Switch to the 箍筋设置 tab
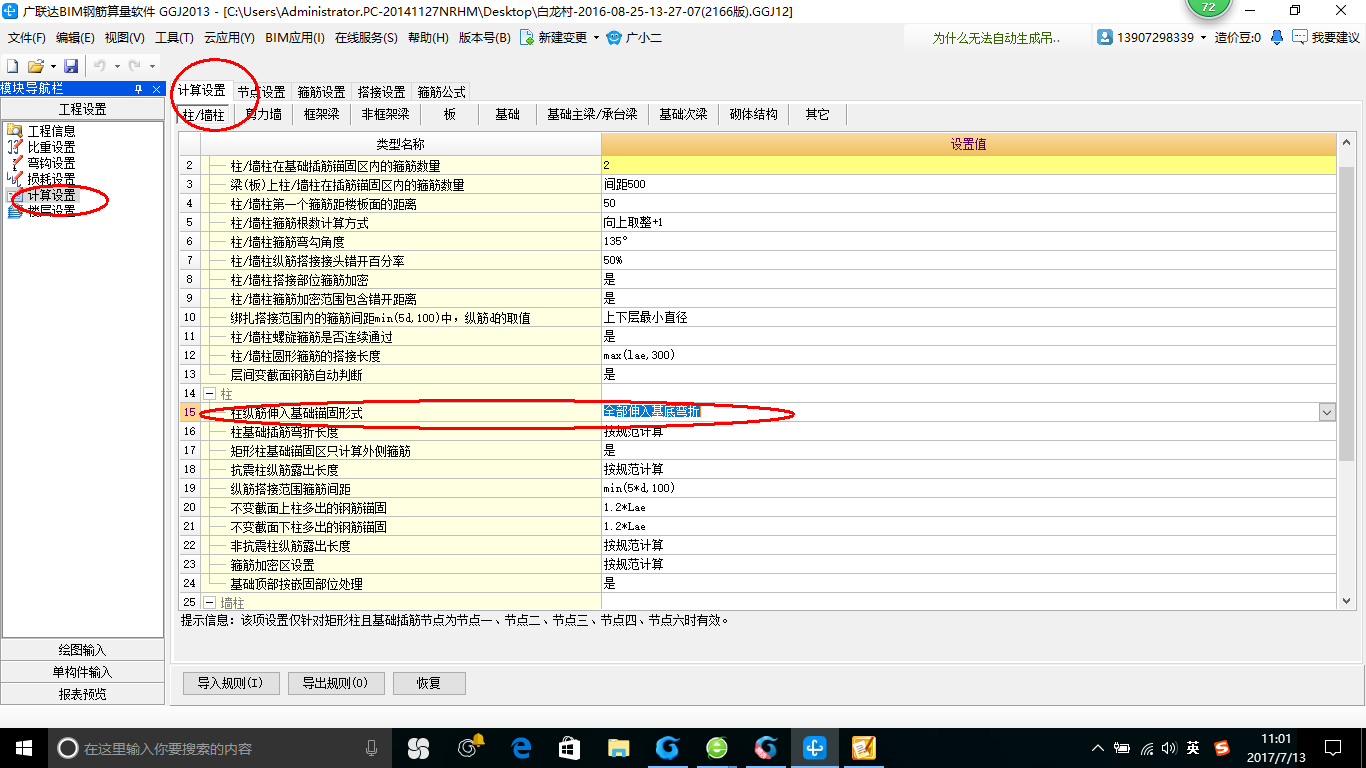Viewport: 1366px width, 768px height. (x=321, y=91)
